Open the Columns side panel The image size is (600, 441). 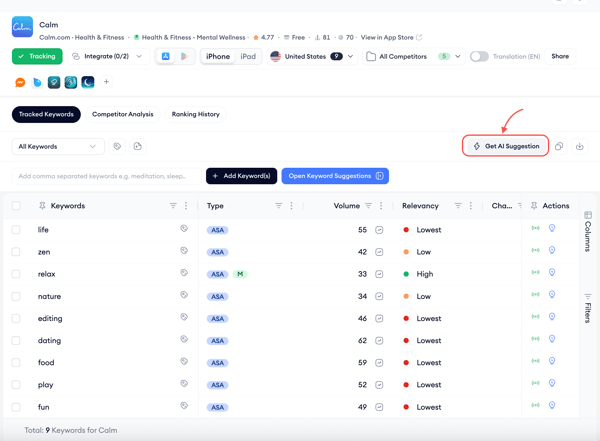click(x=588, y=231)
